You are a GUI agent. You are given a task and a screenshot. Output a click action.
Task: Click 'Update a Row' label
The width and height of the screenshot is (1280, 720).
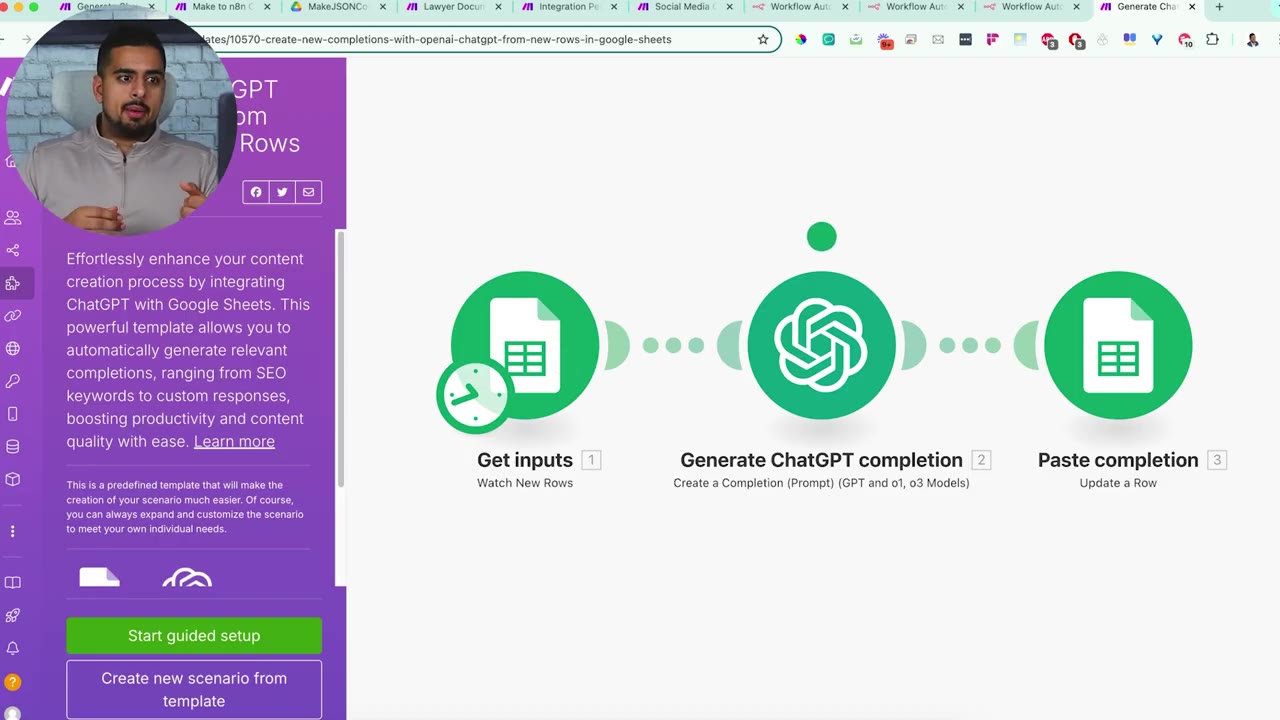click(1118, 483)
